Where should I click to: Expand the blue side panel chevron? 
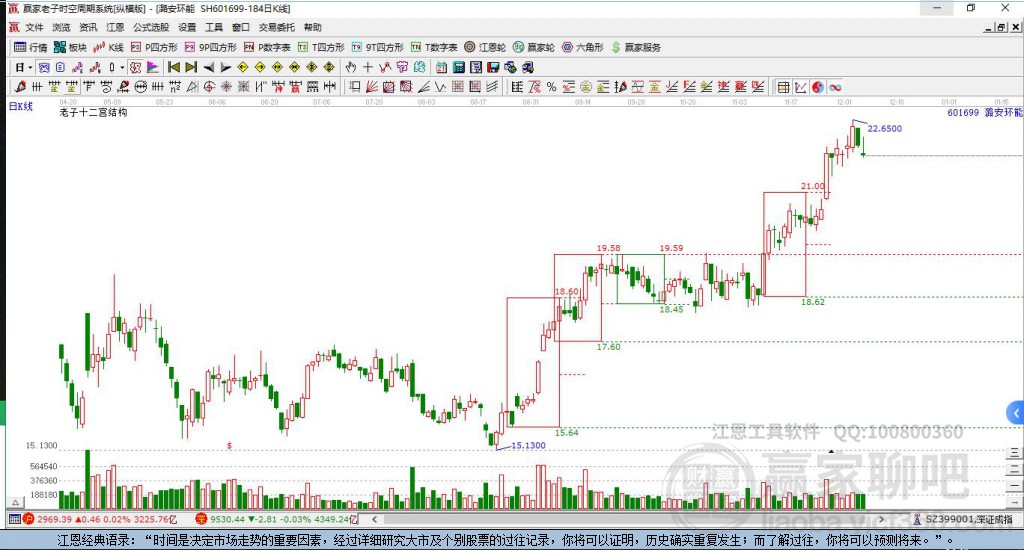coord(1016,413)
